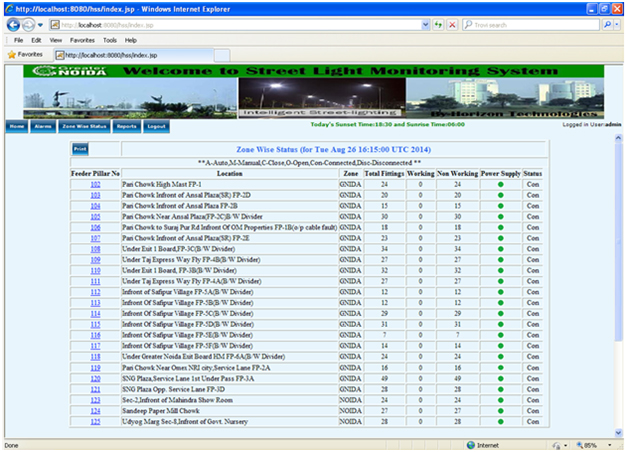Viewport: 628px width, 452px height.
Task: Go to the Alarms page
Action: tap(43, 127)
